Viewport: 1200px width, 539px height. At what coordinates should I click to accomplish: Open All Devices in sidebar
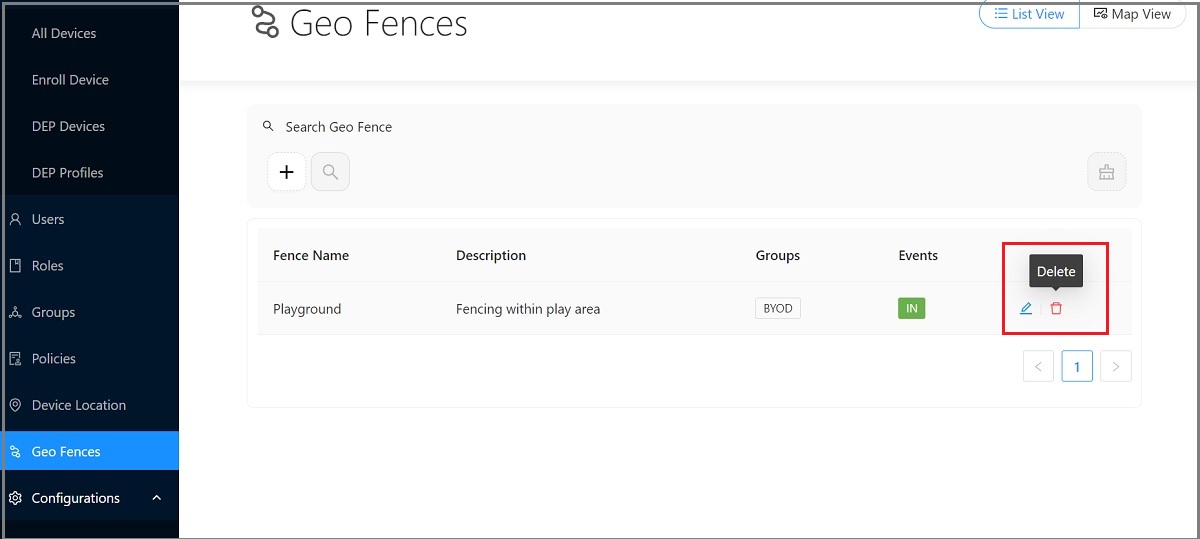click(64, 33)
